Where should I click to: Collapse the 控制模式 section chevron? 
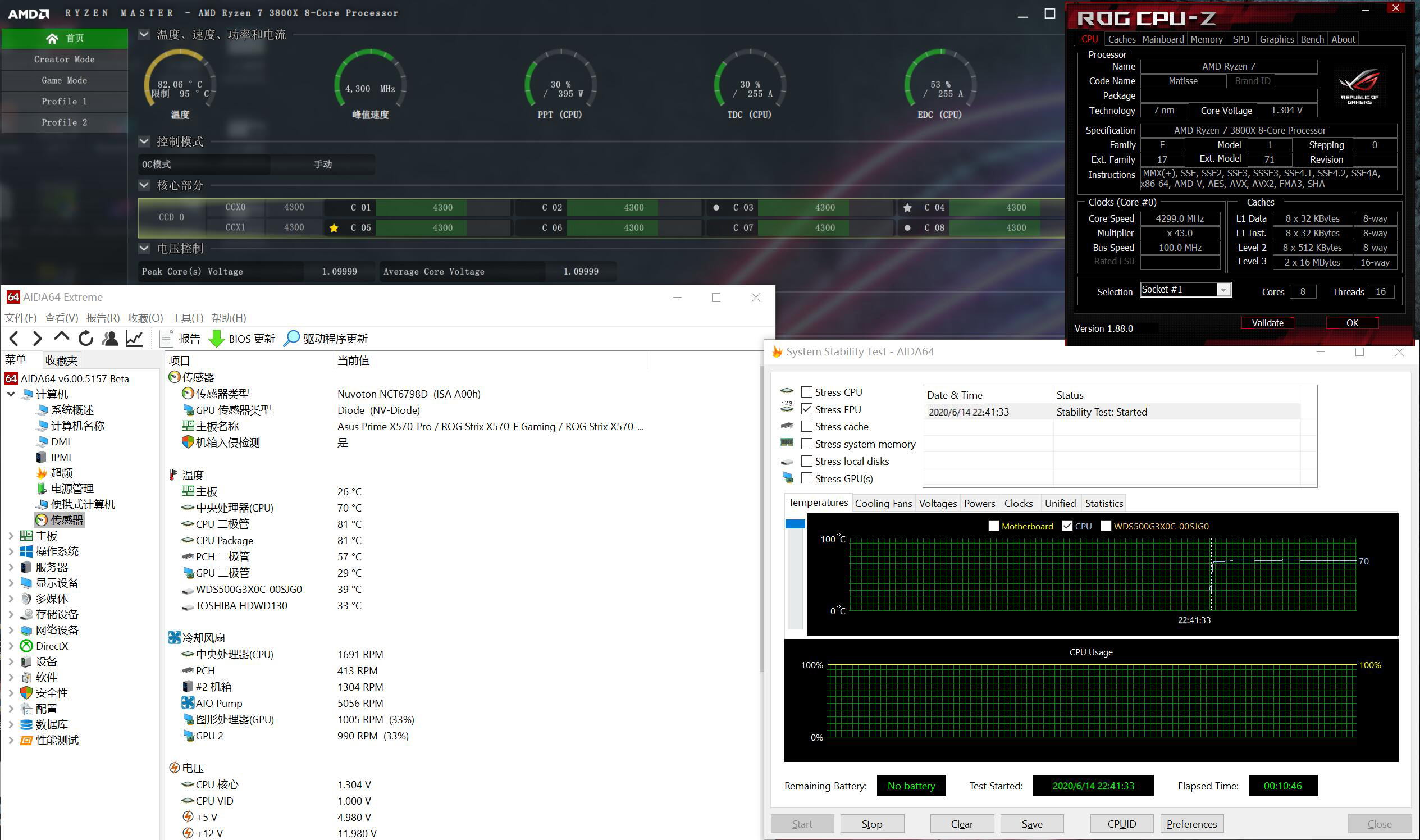coord(144,141)
